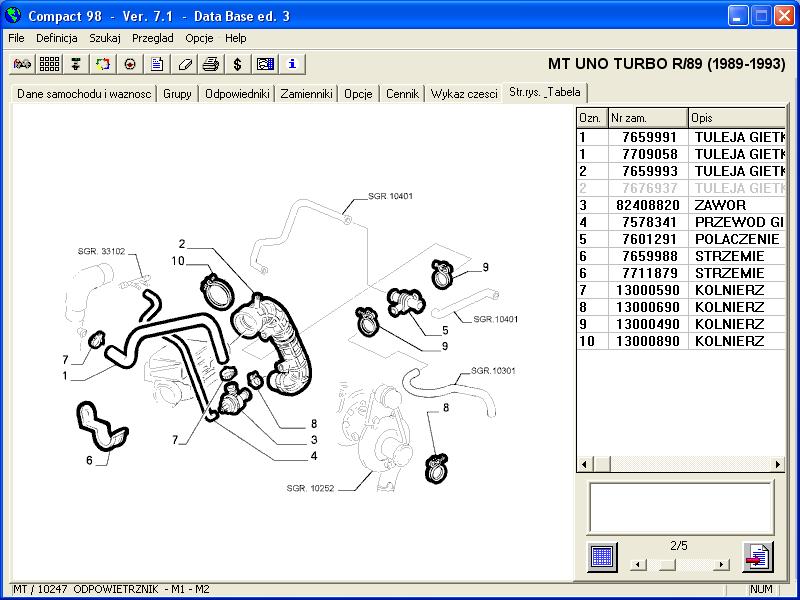Click the multicolor arrows toolbar icon
800x600 pixels.
click(x=103, y=64)
